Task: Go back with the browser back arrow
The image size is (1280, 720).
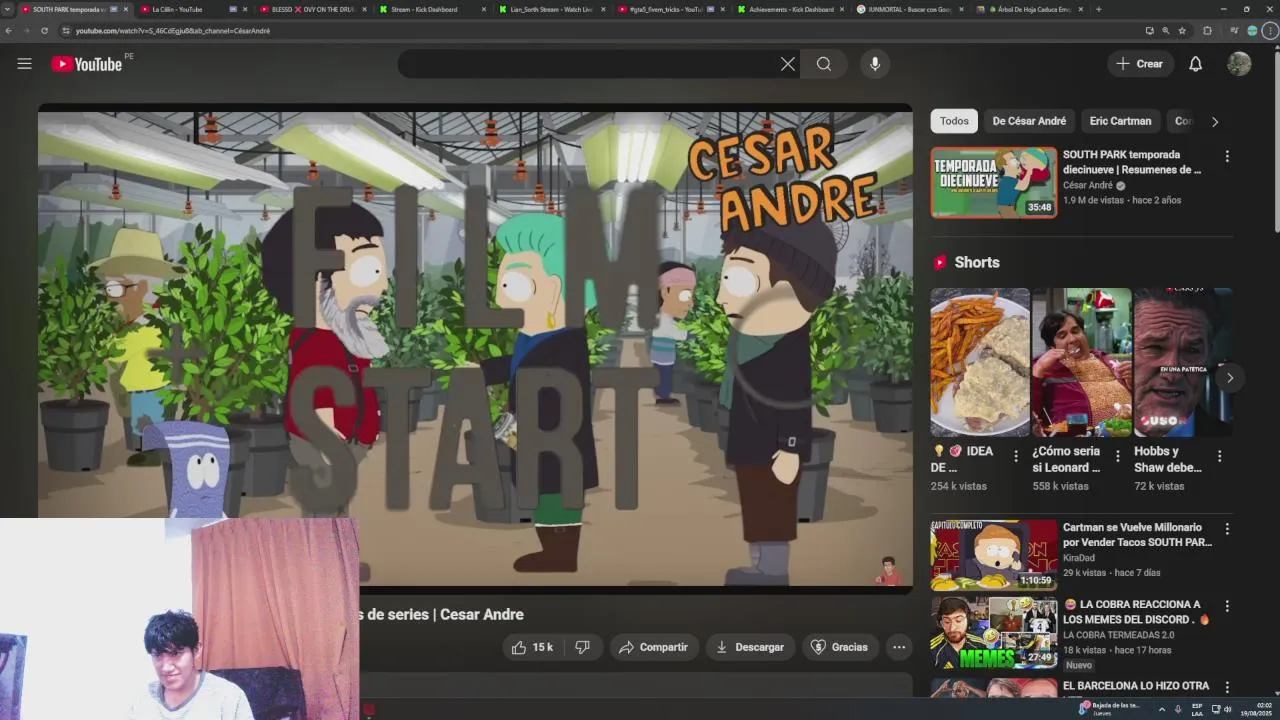Action: point(8,31)
